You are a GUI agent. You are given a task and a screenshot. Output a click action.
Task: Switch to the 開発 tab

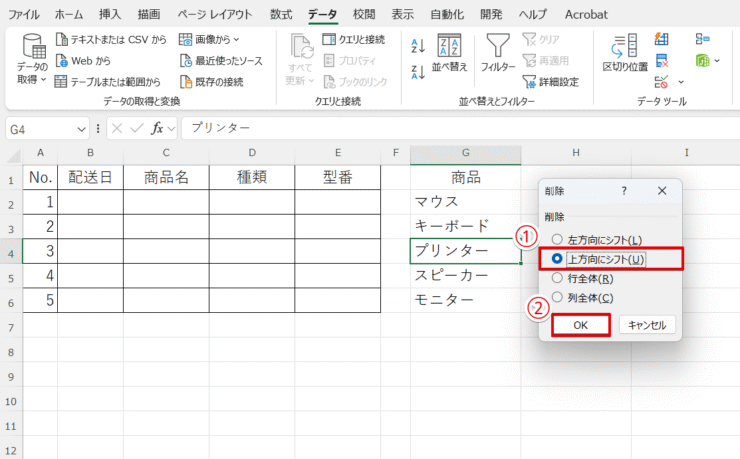491,15
